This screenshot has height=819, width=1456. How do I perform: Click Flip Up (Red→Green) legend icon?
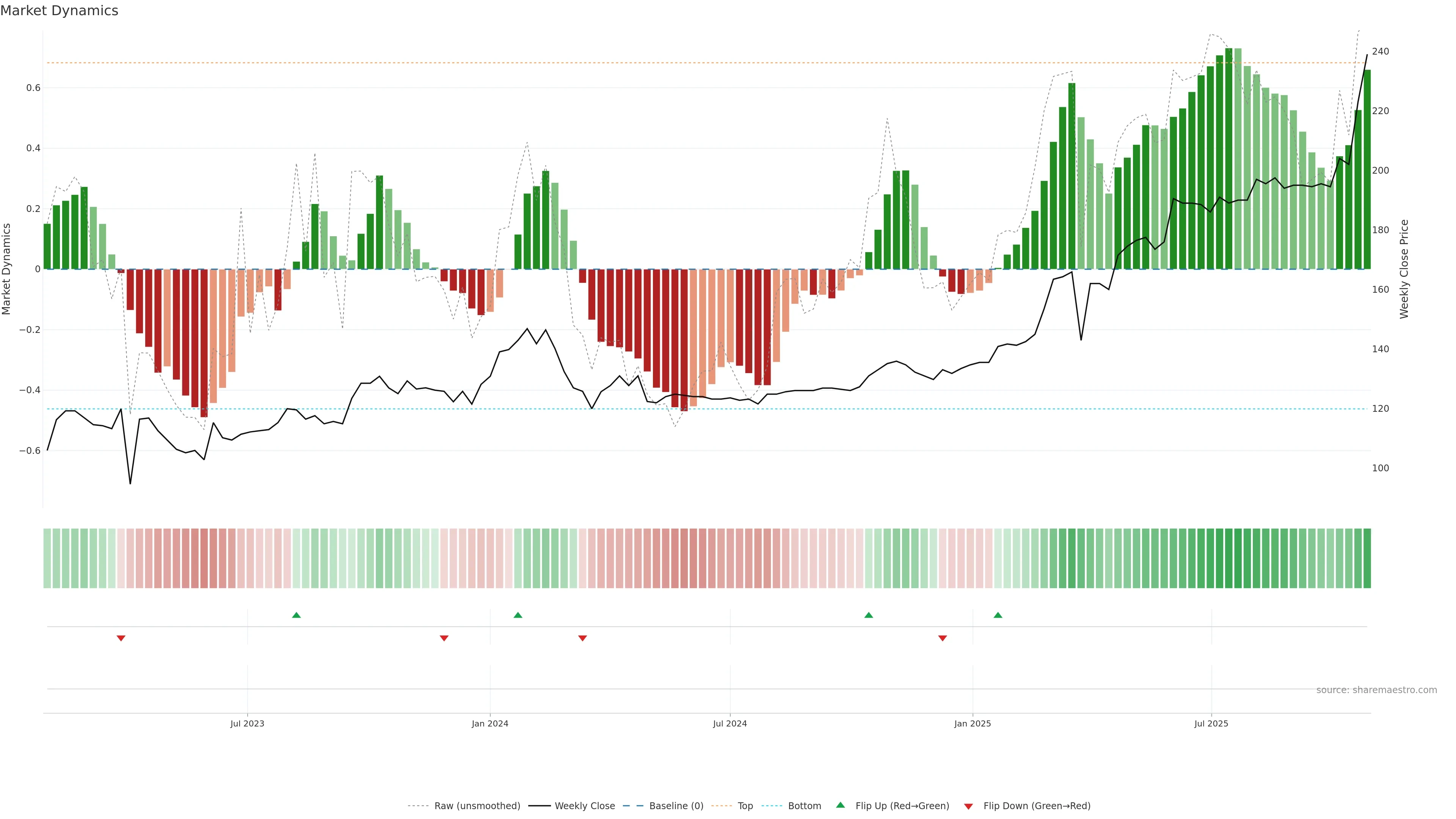click(x=841, y=805)
